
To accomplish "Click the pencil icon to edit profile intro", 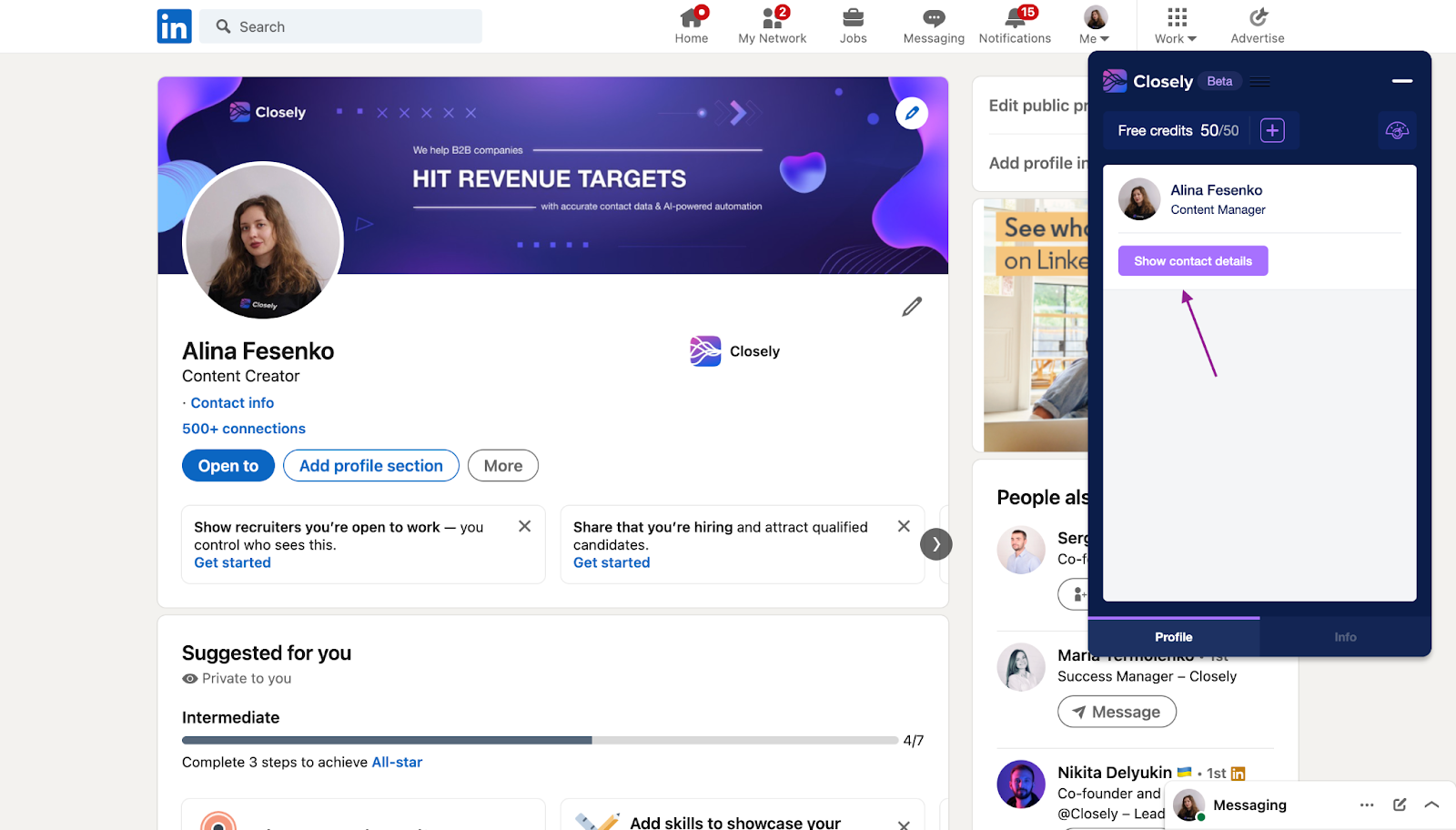I will pos(912,307).
